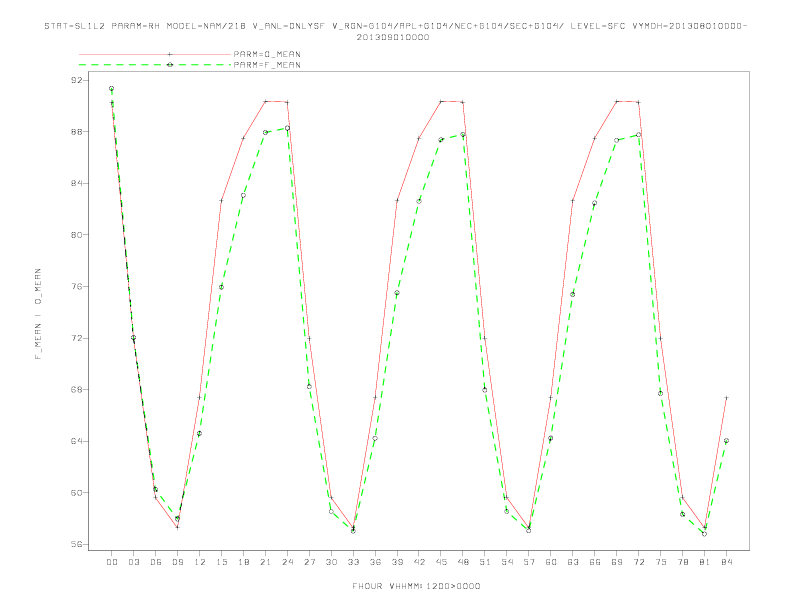The height and width of the screenshot is (612, 792).
Task: Click the x-axis tick label 36
Action: (x=375, y=562)
